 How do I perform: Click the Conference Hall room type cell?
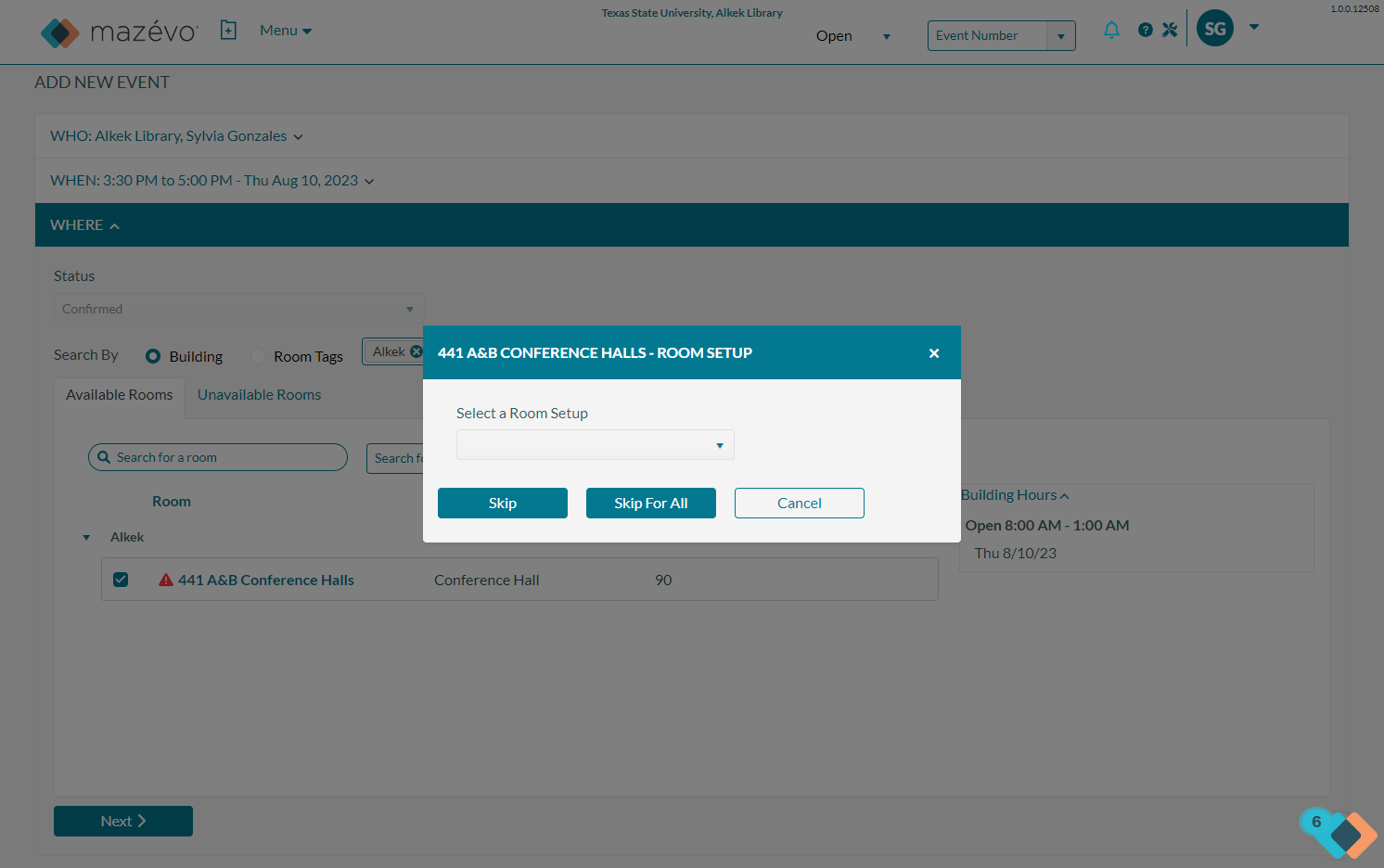(x=486, y=581)
